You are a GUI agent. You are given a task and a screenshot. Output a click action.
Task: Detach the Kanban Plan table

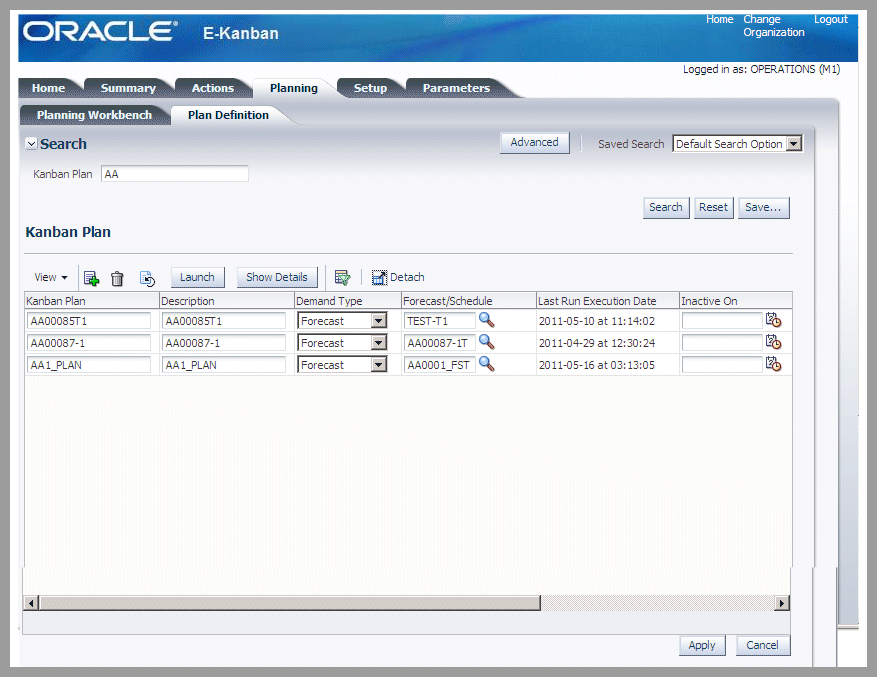(x=398, y=277)
